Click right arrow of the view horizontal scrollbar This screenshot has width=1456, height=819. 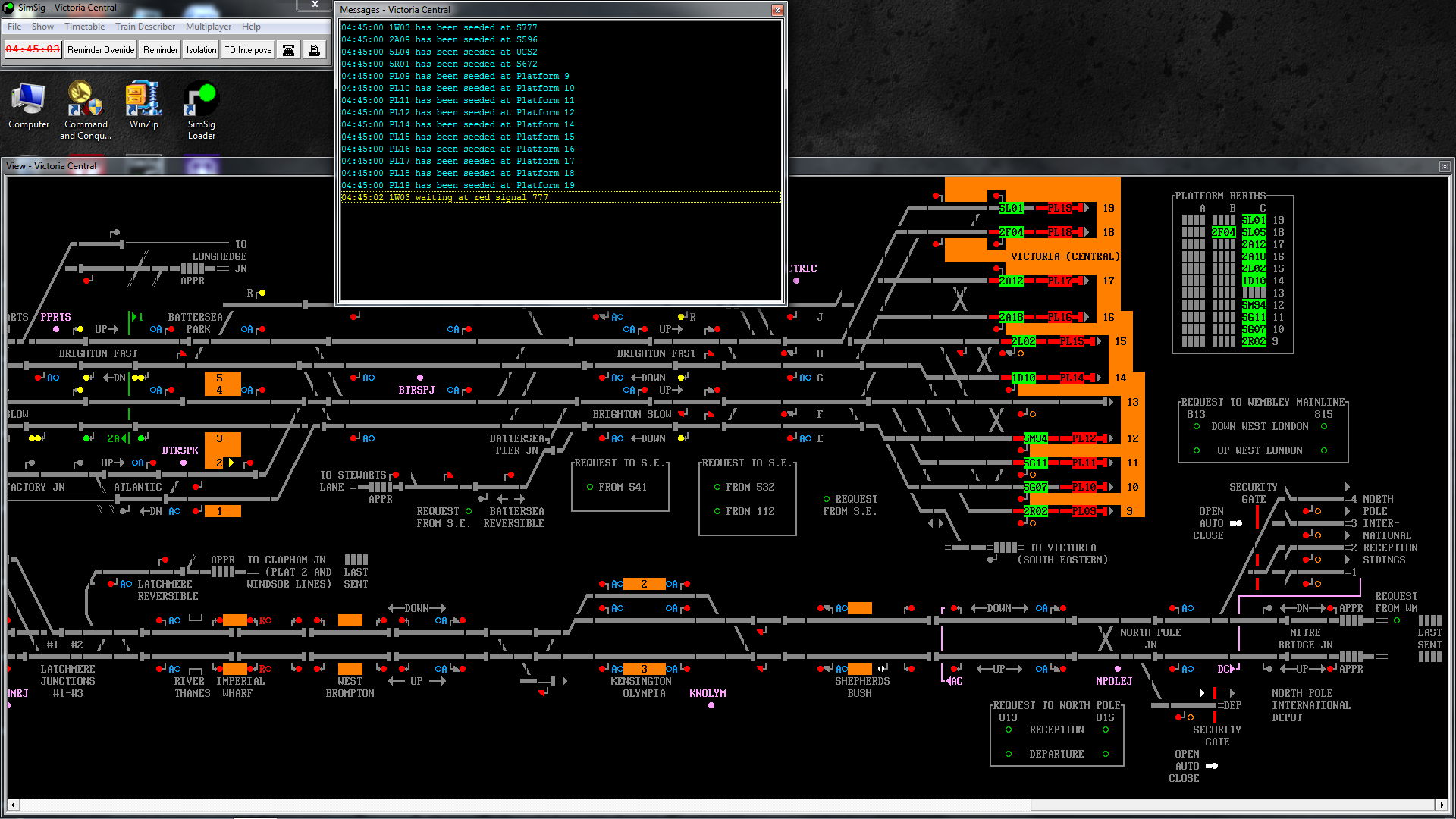(x=1442, y=805)
